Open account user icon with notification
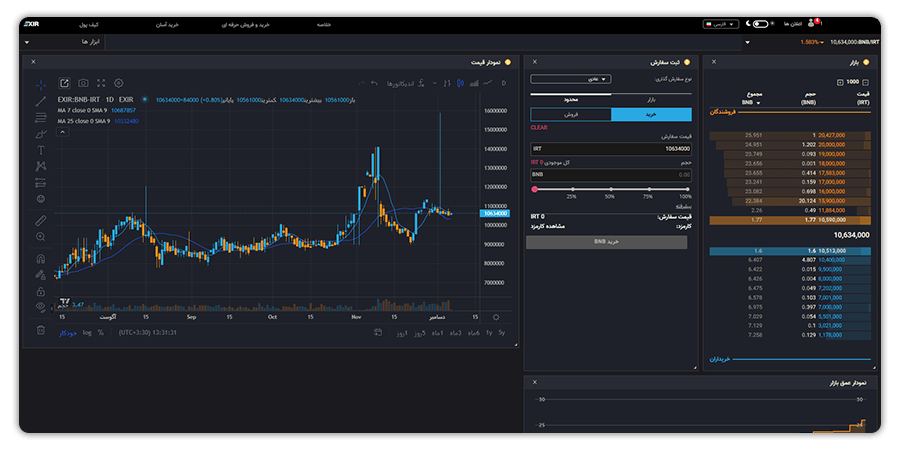 pos(812,24)
